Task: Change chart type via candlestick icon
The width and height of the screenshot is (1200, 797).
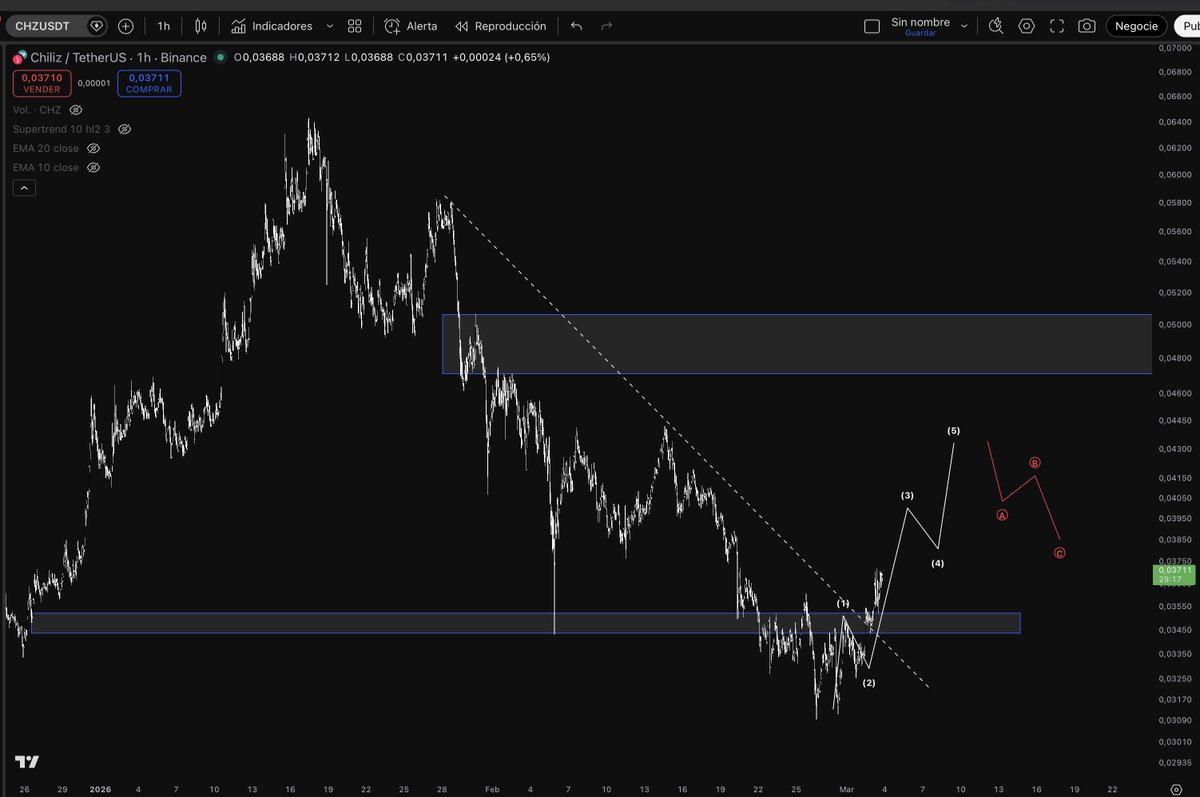Action: pyautogui.click(x=201, y=26)
